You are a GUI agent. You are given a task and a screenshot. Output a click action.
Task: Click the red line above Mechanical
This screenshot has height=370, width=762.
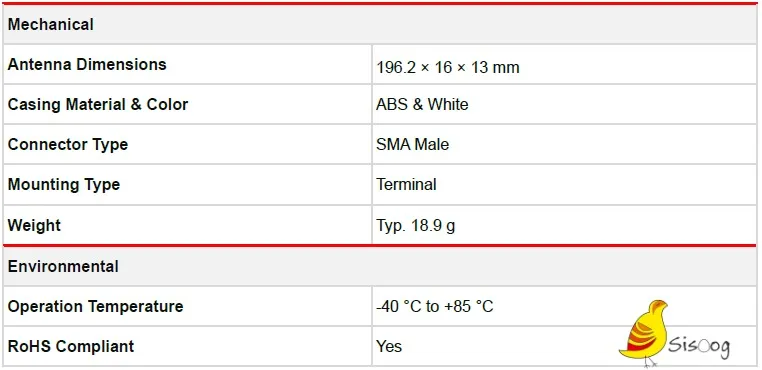[x=380, y=3]
